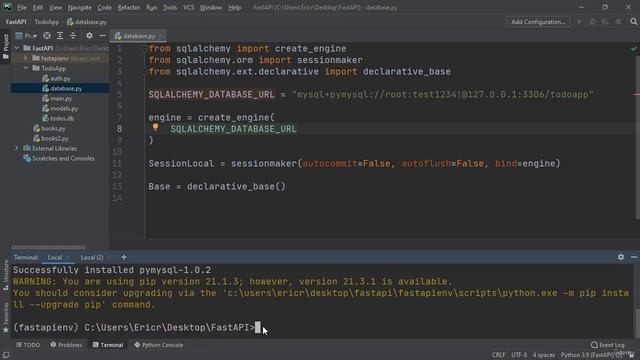Image resolution: width=640 pixels, height=360 pixels.
Task: Click UTF-8 encoding in status bar
Action: pos(519,355)
